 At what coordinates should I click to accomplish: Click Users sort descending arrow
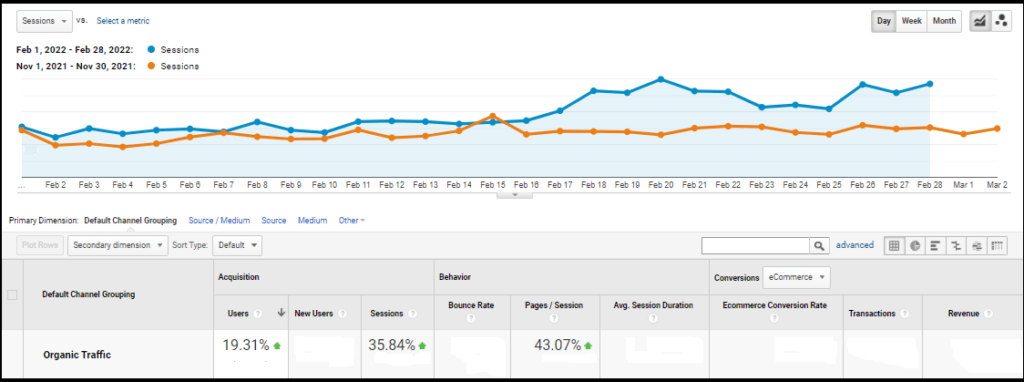tap(281, 313)
